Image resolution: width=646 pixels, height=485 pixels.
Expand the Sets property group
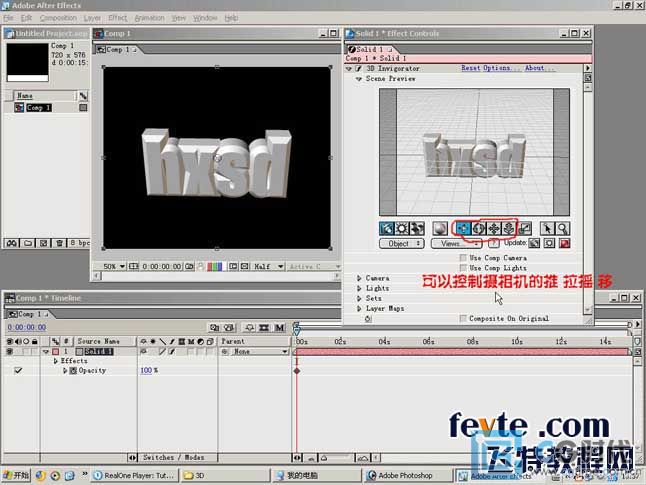[359, 298]
